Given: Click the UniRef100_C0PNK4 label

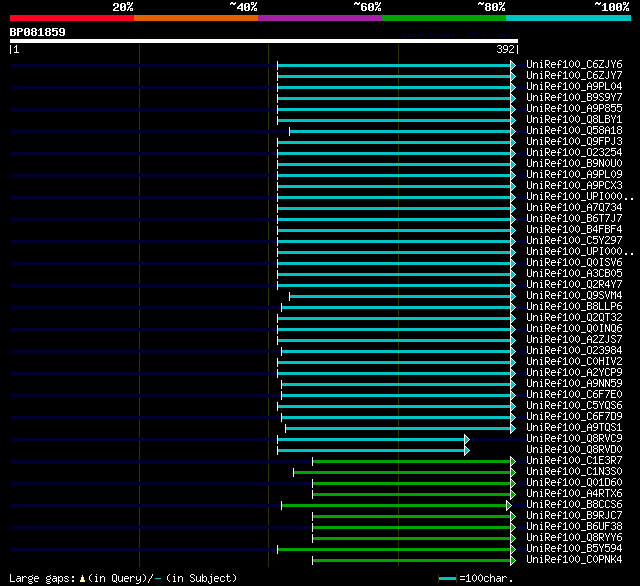Looking at the screenshot, I should pos(574,560).
